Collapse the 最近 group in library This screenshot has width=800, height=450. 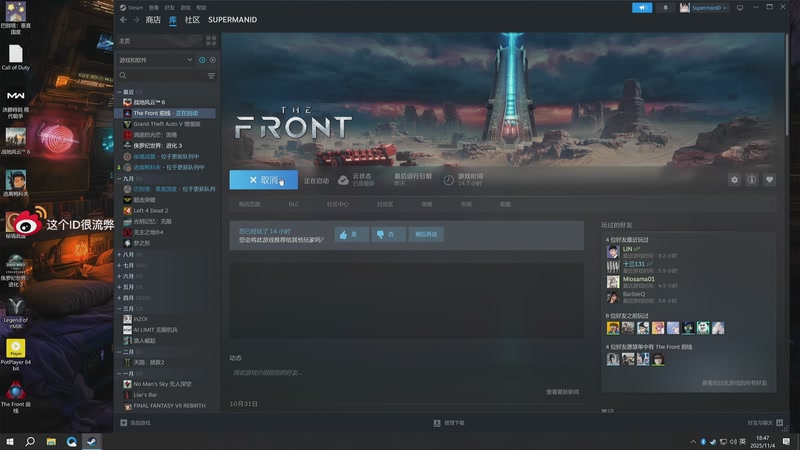click(x=119, y=92)
